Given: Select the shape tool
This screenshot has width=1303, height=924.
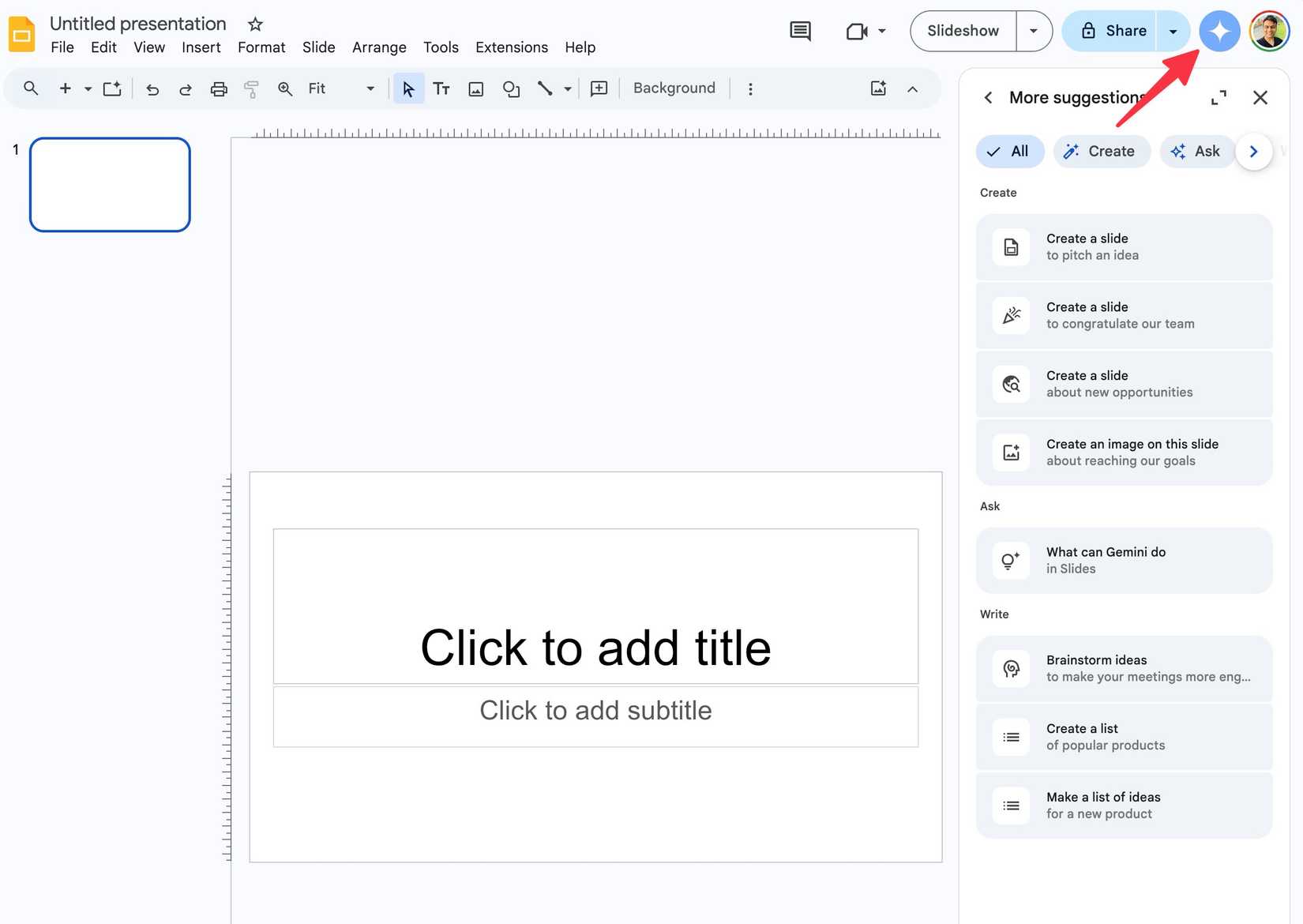Looking at the screenshot, I should tap(511, 88).
